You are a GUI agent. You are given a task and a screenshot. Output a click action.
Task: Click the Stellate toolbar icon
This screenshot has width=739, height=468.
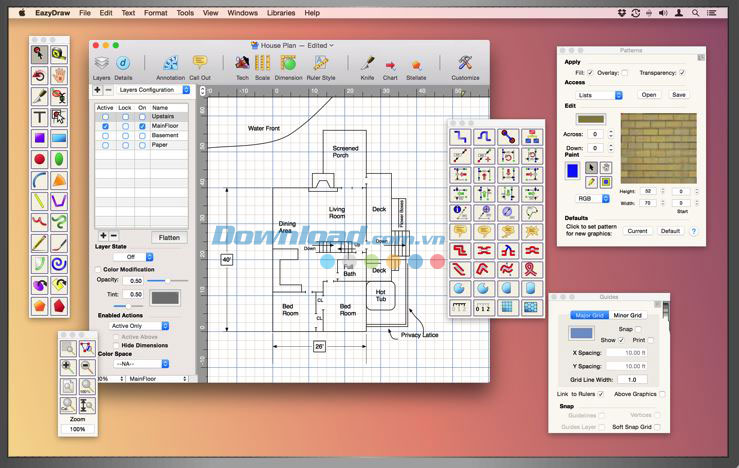[x=416, y=64]
